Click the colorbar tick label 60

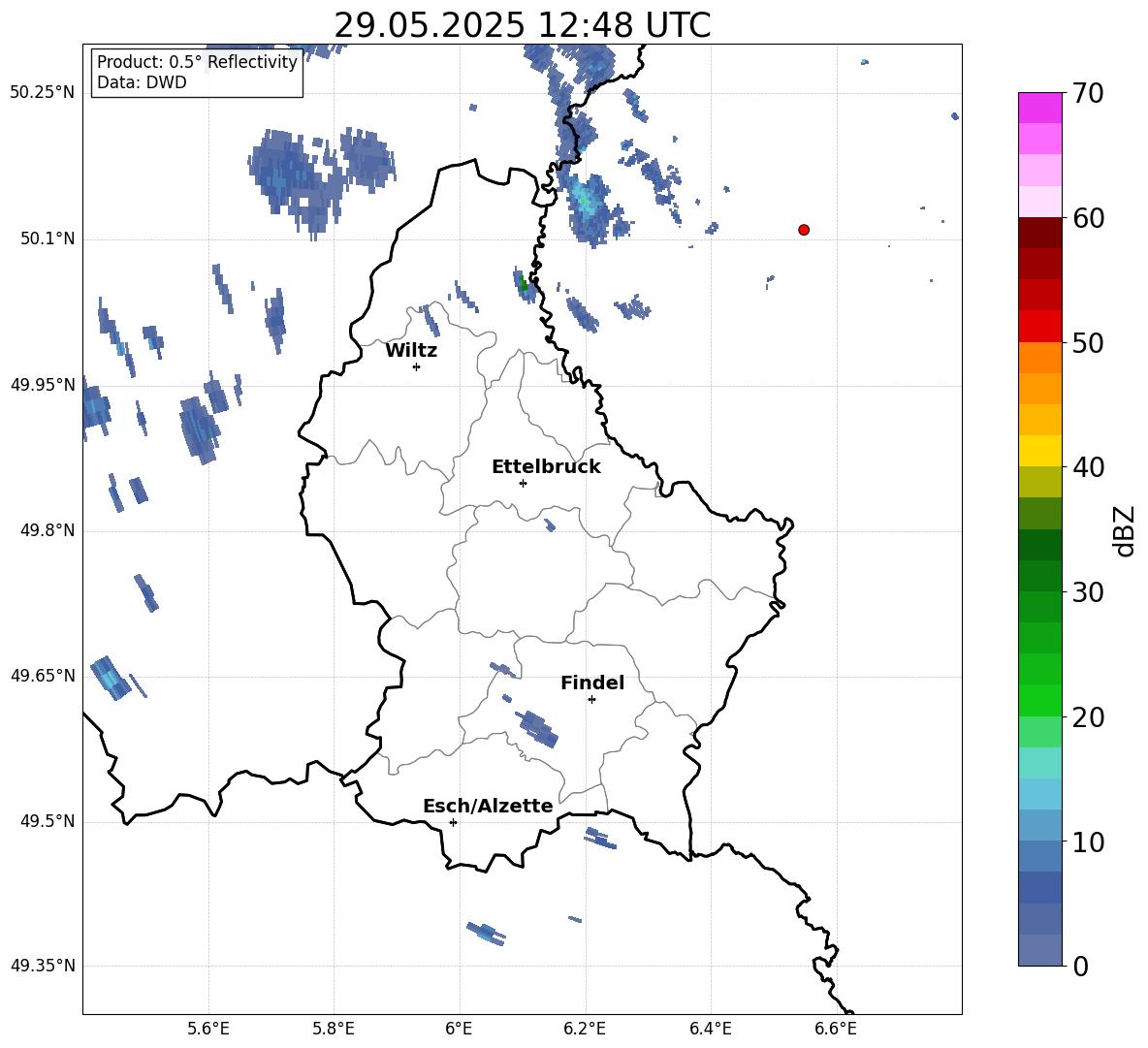tap(1087, 218)
